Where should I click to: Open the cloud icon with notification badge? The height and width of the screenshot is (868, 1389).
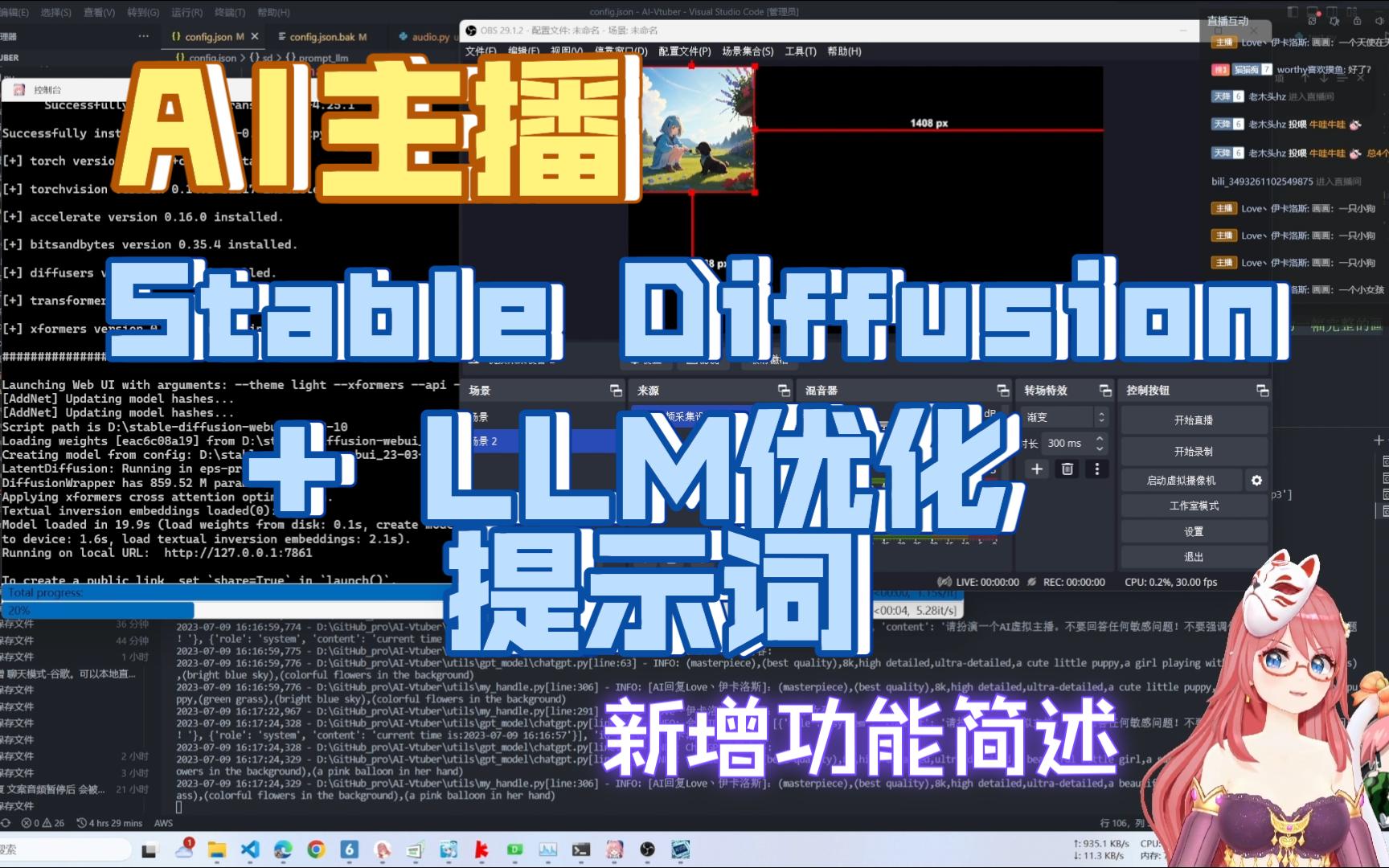click(x=184, y=849)
